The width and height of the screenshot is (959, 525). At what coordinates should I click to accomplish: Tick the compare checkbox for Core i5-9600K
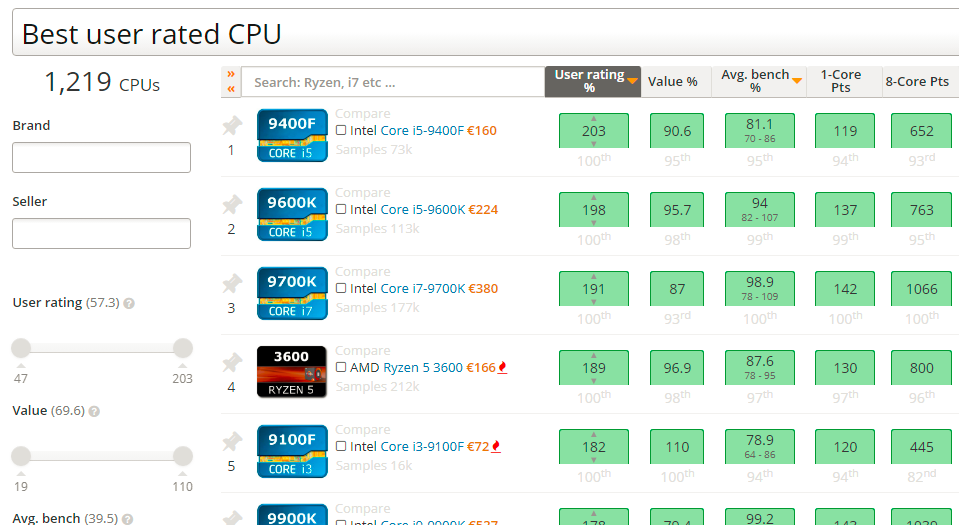pyautogui.click(x=341, y=209)
